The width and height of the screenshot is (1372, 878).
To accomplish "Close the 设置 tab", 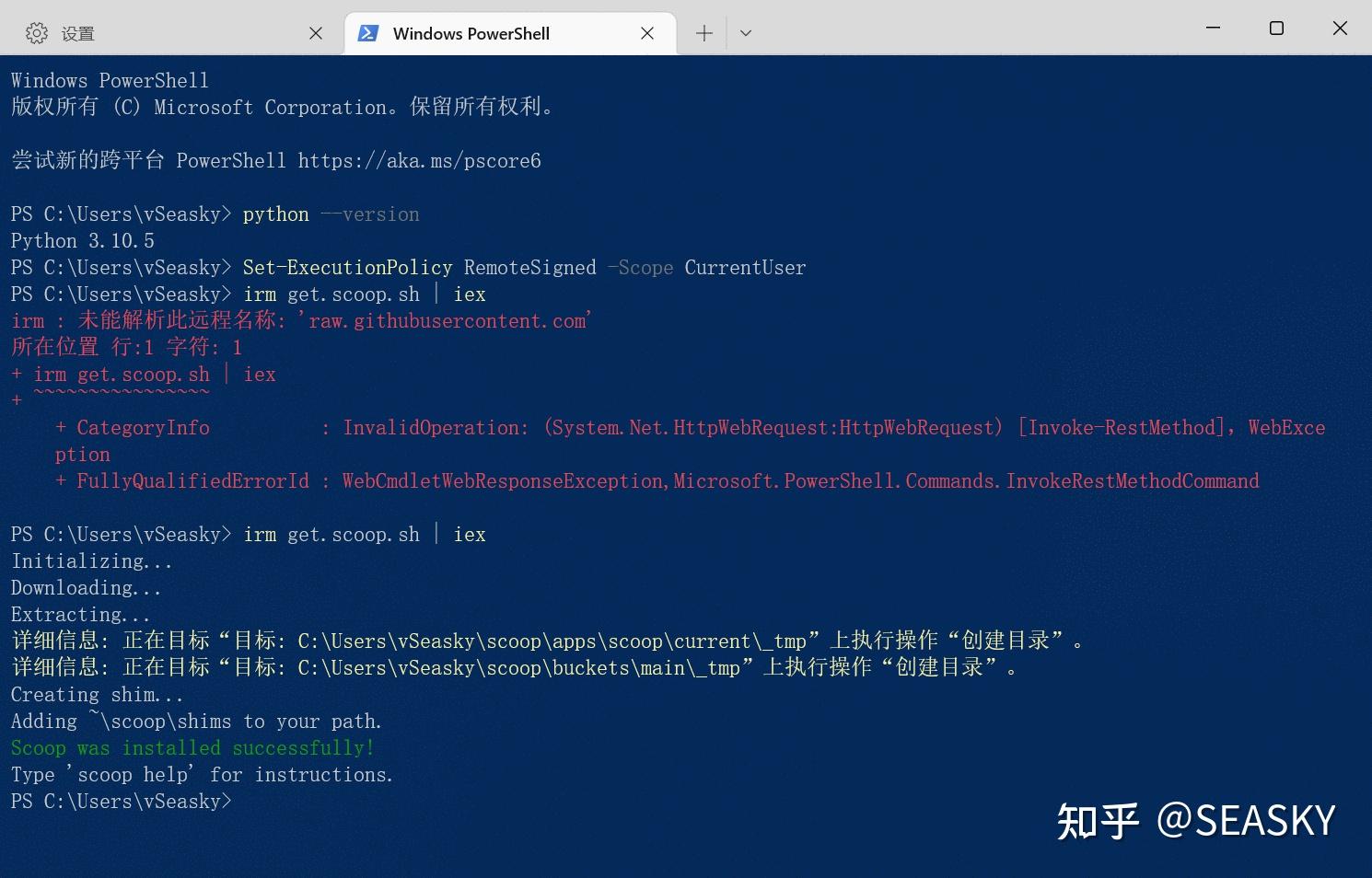I will coord(316,33).
